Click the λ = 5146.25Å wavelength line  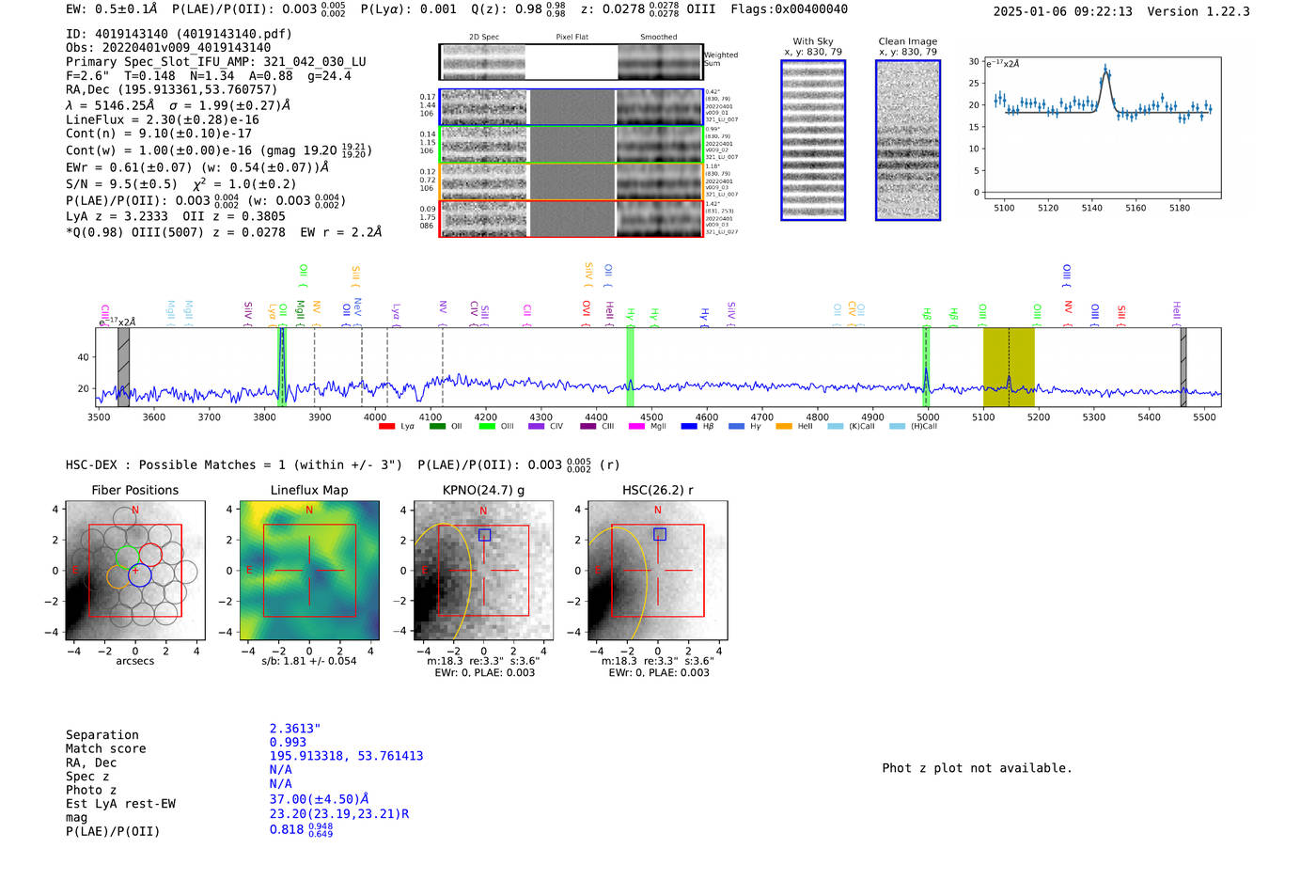tap(179, 105)
